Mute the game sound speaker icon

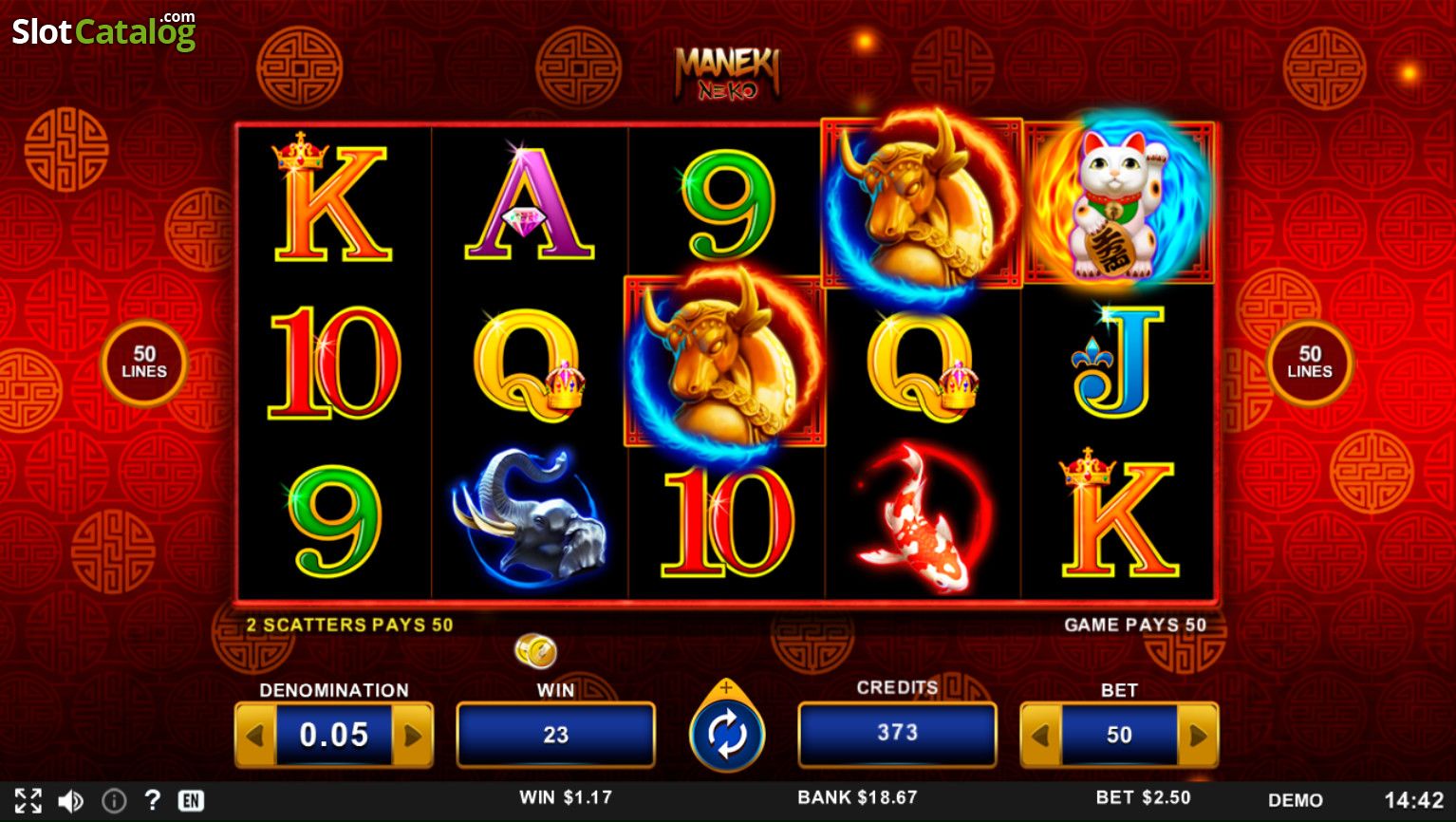click(71, 801)
